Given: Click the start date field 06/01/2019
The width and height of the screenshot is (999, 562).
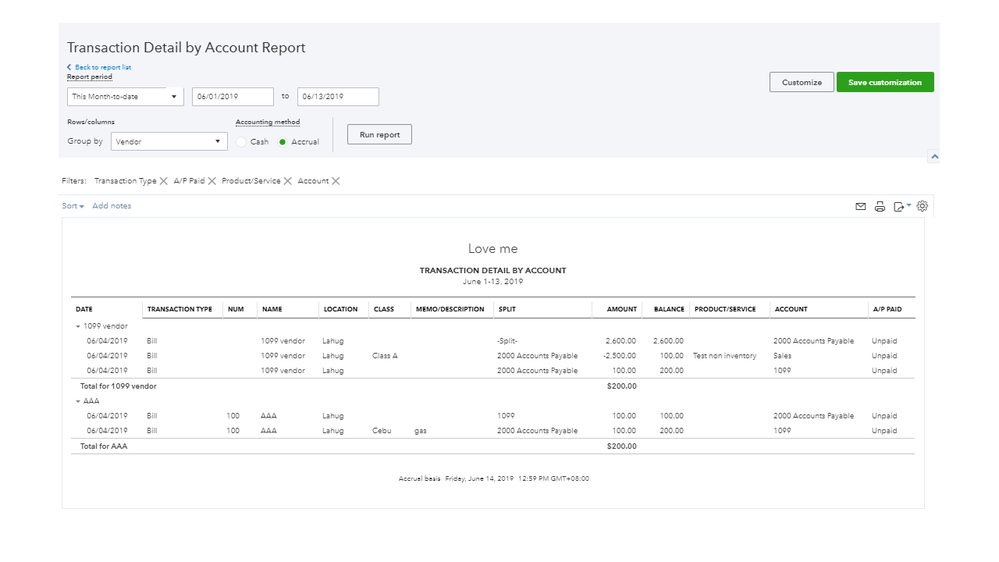Looking at the screenshot, I should coord(232,97).
